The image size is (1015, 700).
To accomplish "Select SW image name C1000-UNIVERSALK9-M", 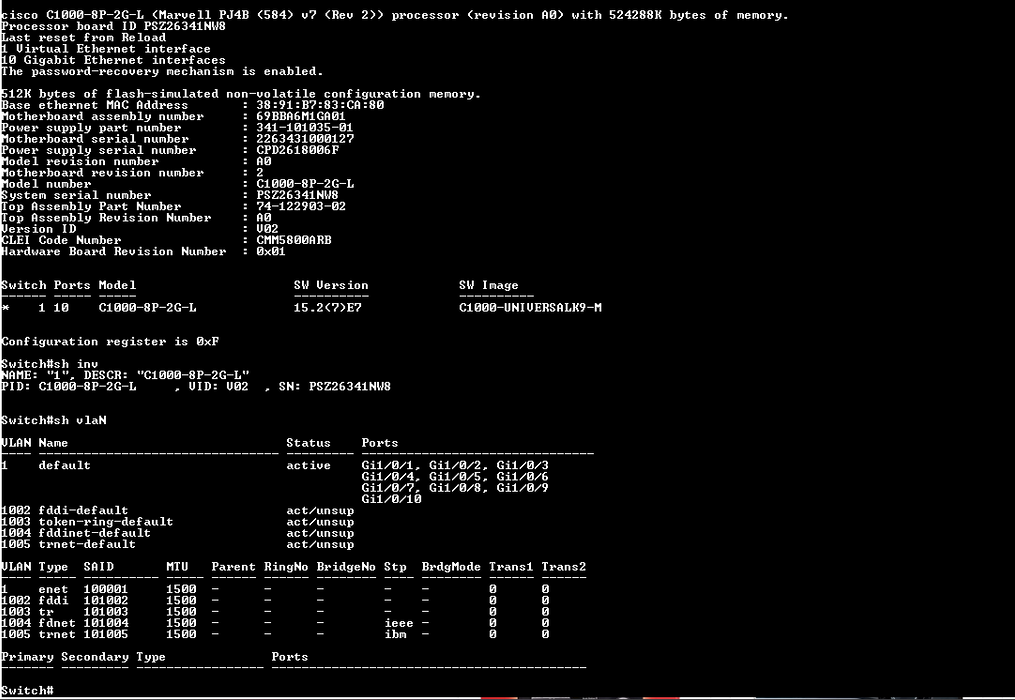I will click(x=530, y=308).
